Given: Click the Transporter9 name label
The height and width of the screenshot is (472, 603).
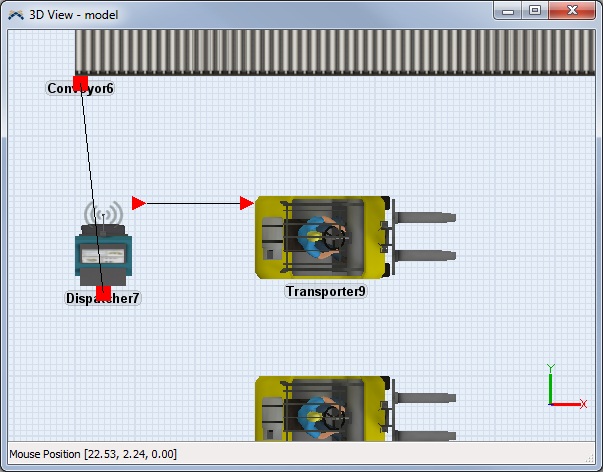Looking at the screenshot, I should point(326,292).
